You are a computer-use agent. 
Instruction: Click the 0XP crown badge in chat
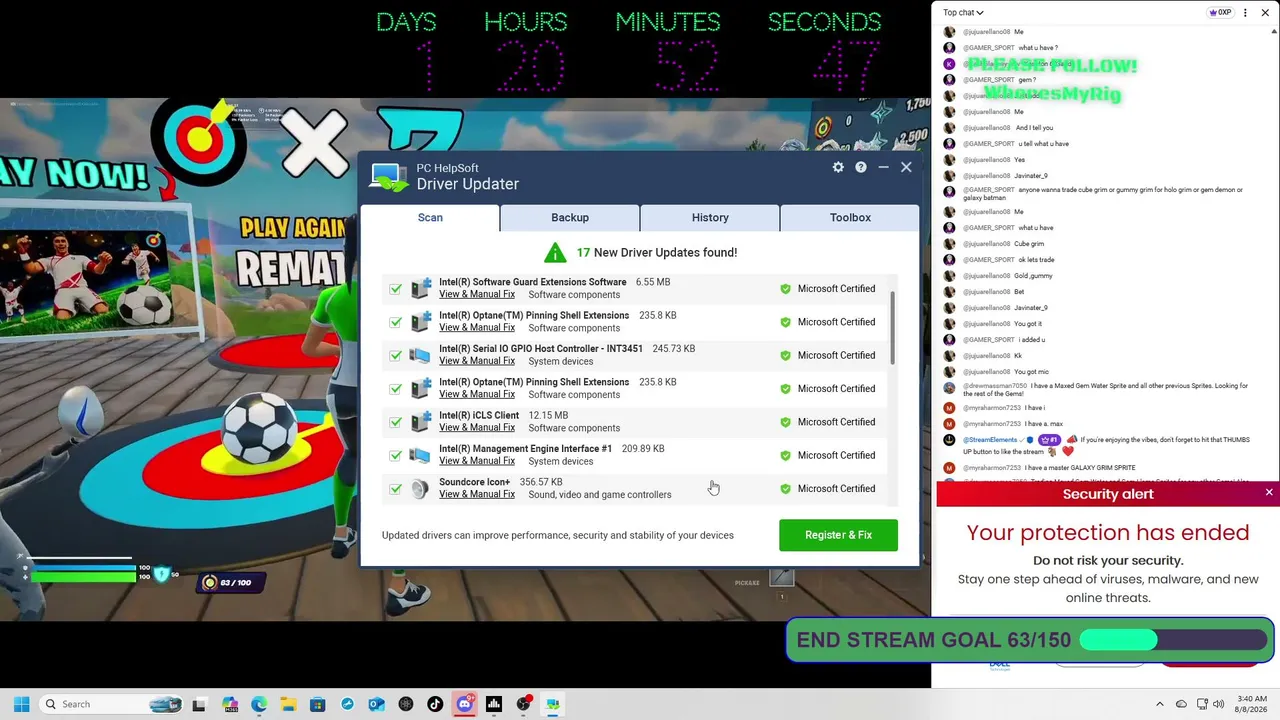point(1220,12)
